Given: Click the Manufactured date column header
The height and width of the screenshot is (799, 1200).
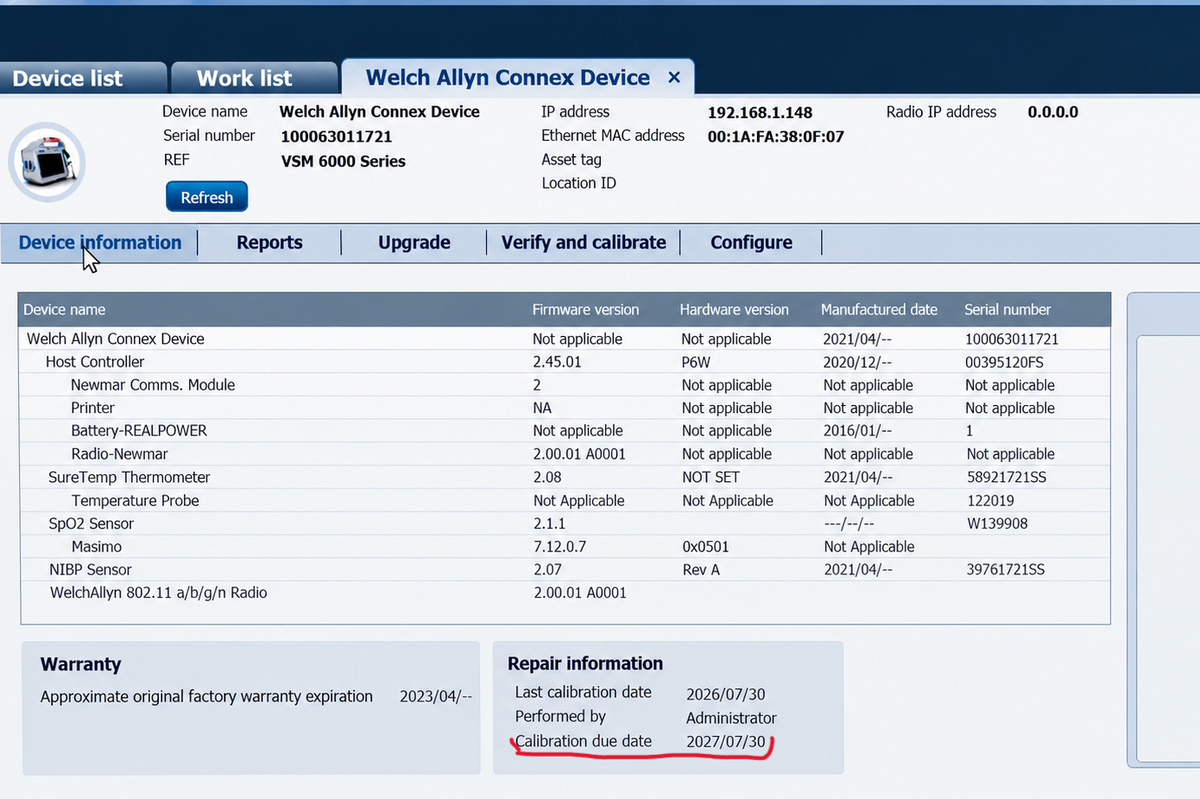Looking at the screenshot, I should tap(880, 309).
